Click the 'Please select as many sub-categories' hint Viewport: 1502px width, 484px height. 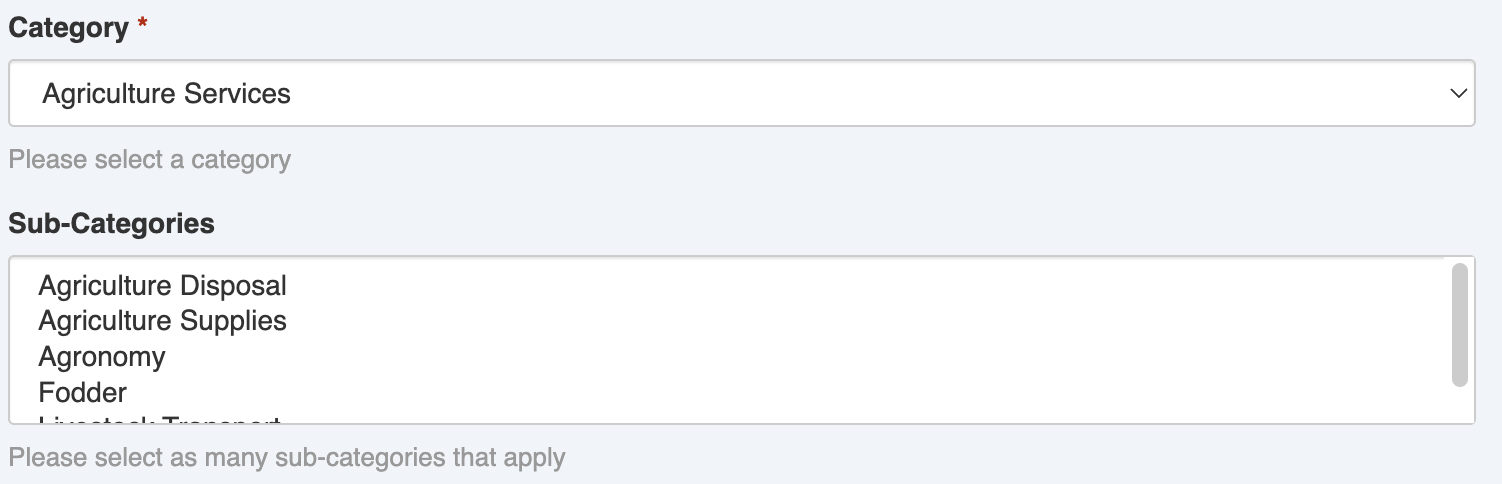[287, 458]
